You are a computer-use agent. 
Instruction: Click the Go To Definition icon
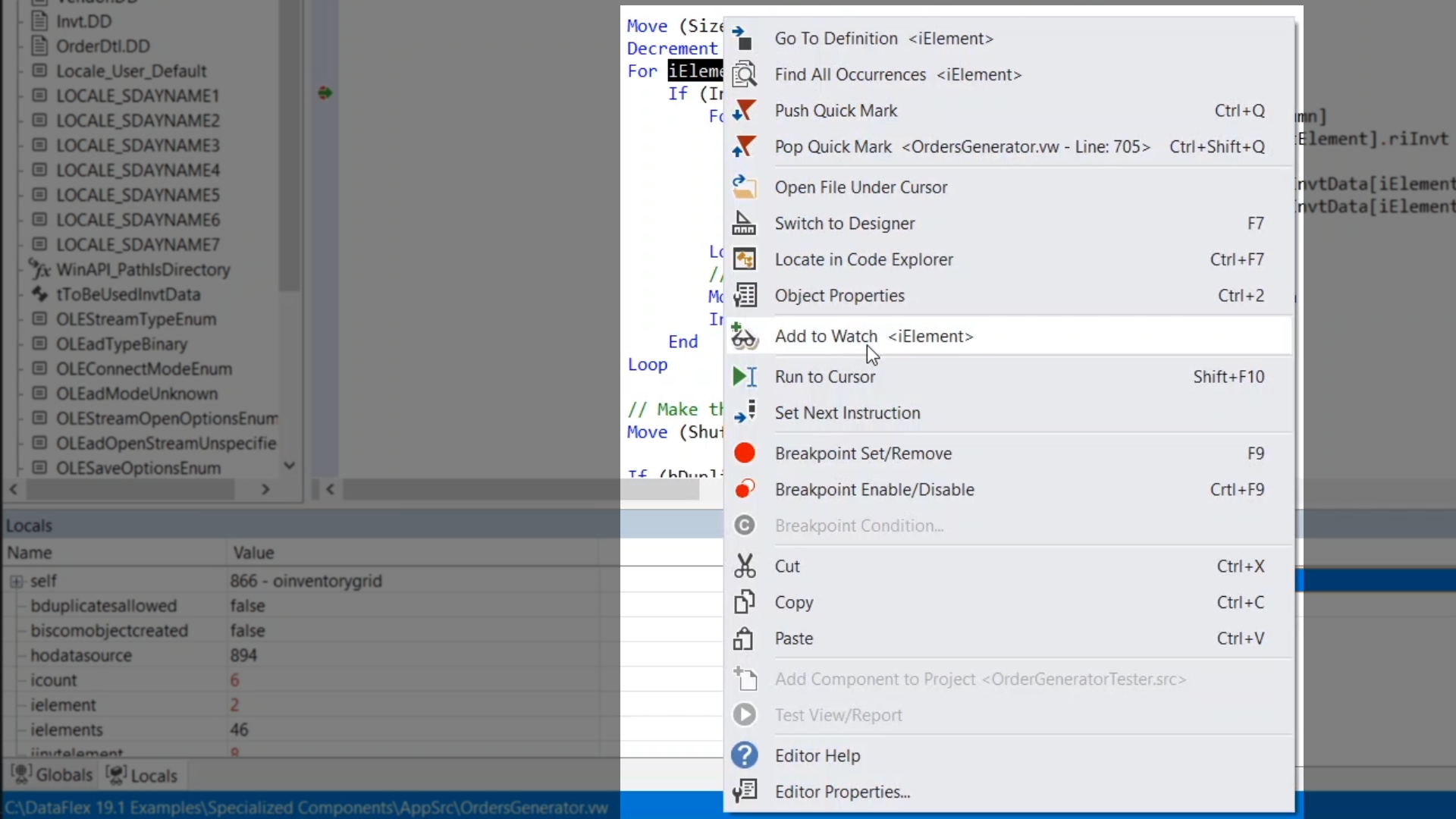[744, 39]
